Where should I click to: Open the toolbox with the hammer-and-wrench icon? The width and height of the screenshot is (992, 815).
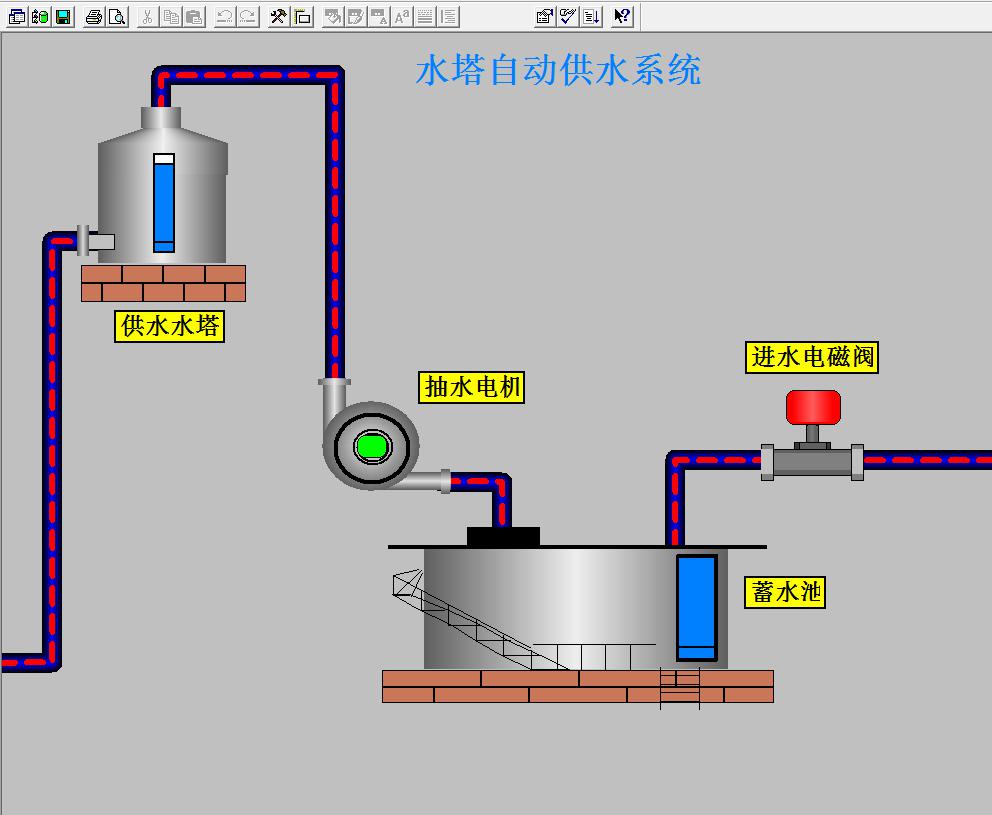(x=279, y=16)
